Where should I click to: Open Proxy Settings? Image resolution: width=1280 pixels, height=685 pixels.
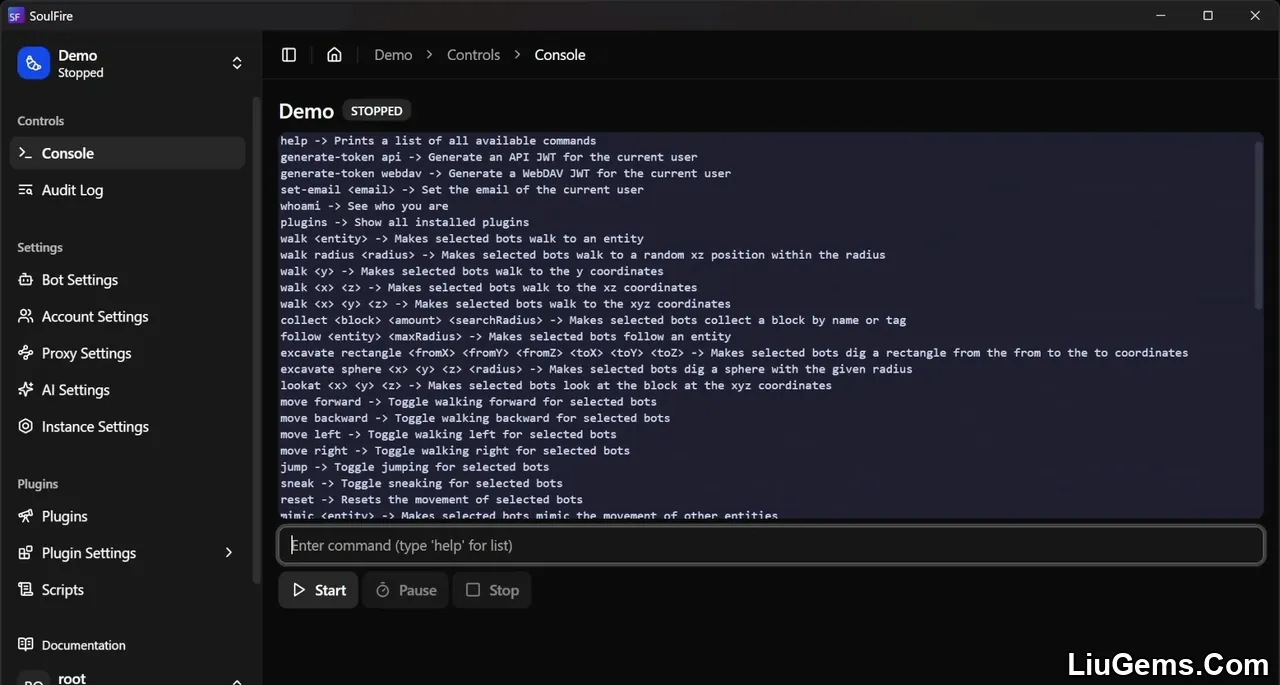coord(127,353)
